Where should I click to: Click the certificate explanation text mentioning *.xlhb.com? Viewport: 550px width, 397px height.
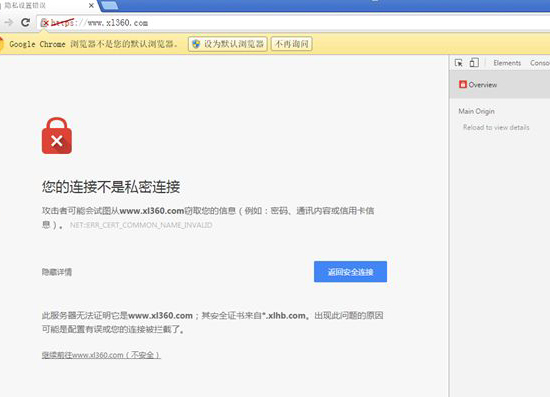(x=213, y=322)
